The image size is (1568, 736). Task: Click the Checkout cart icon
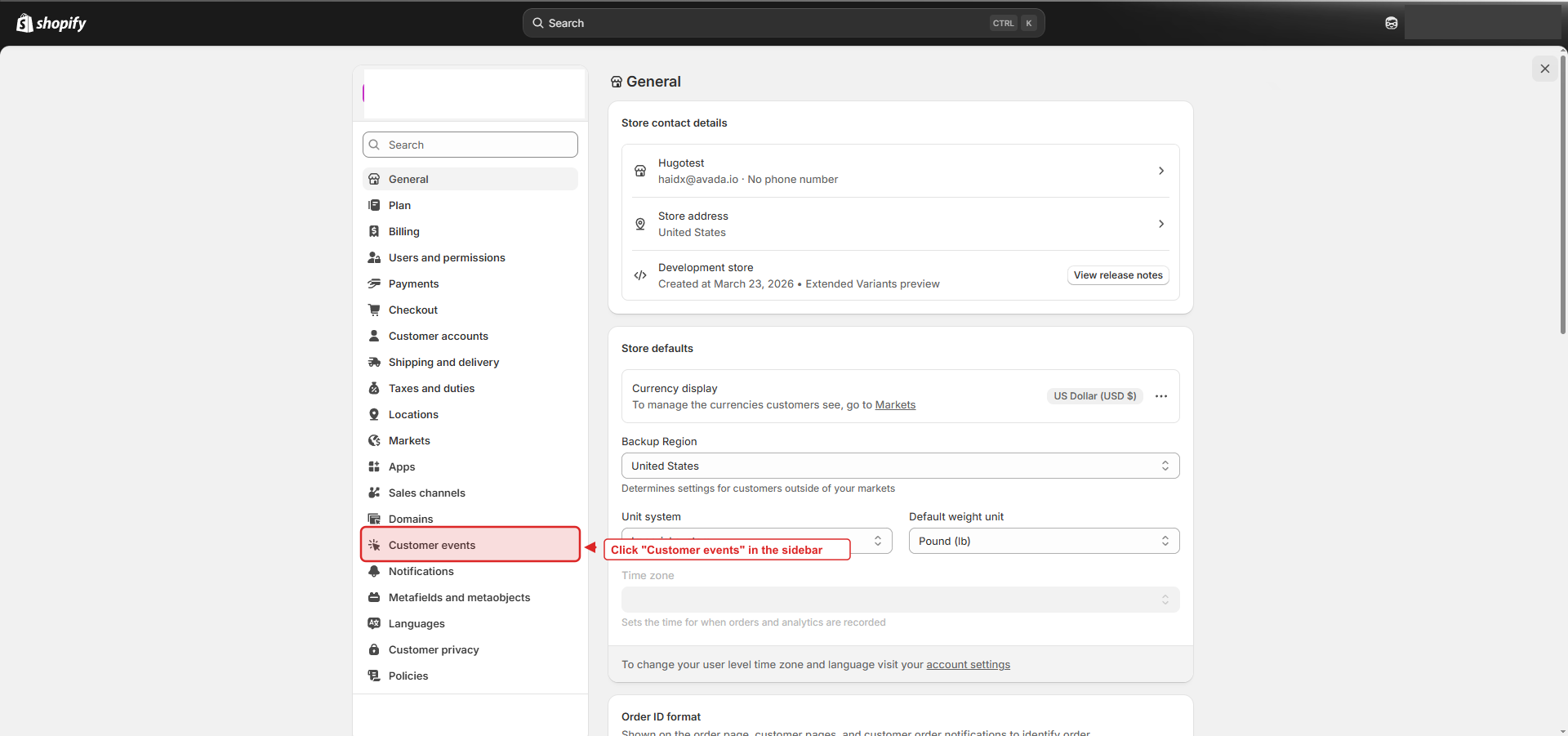(374, 310)
